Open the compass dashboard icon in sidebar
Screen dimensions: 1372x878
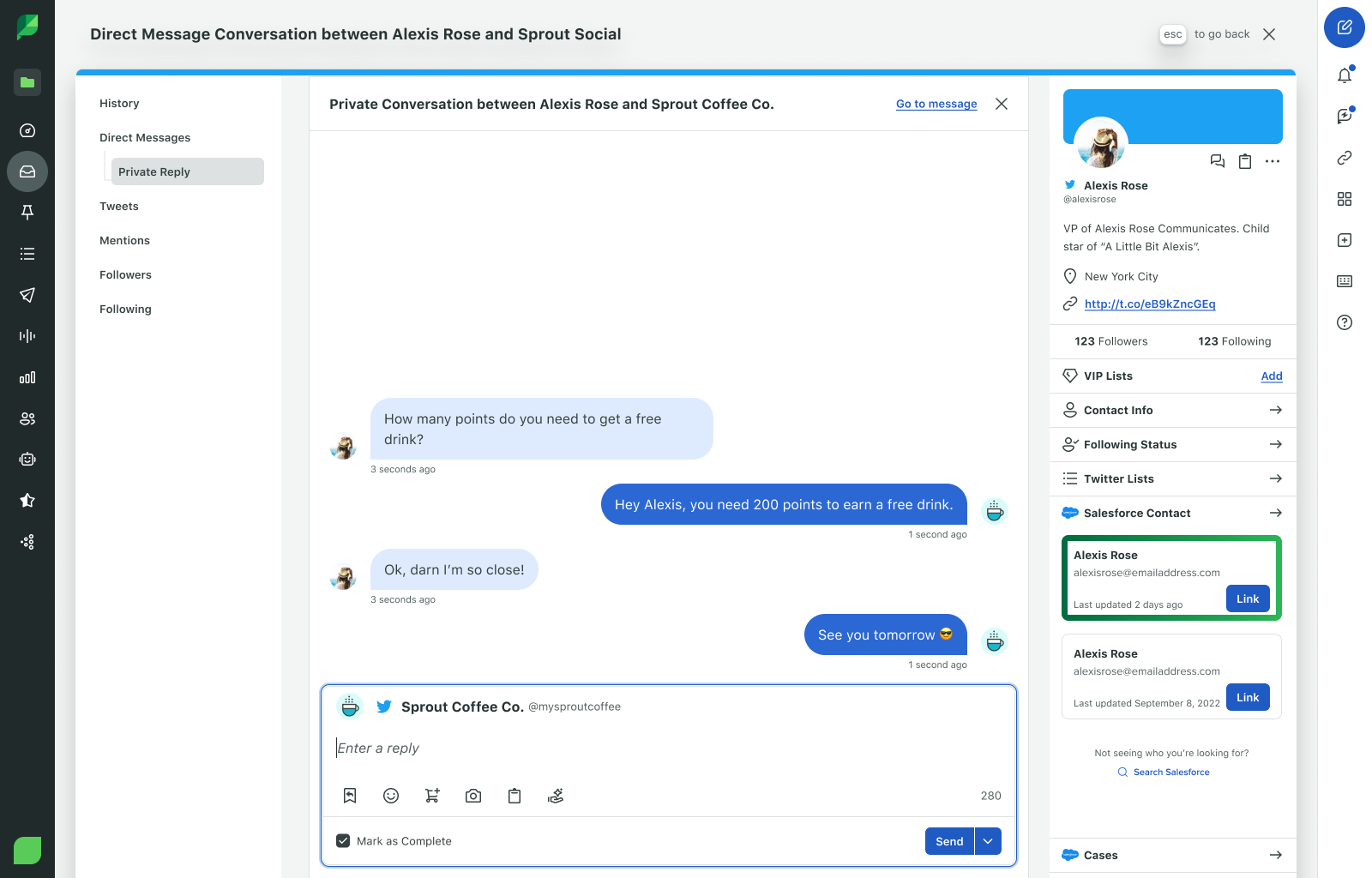pos(27,130)
